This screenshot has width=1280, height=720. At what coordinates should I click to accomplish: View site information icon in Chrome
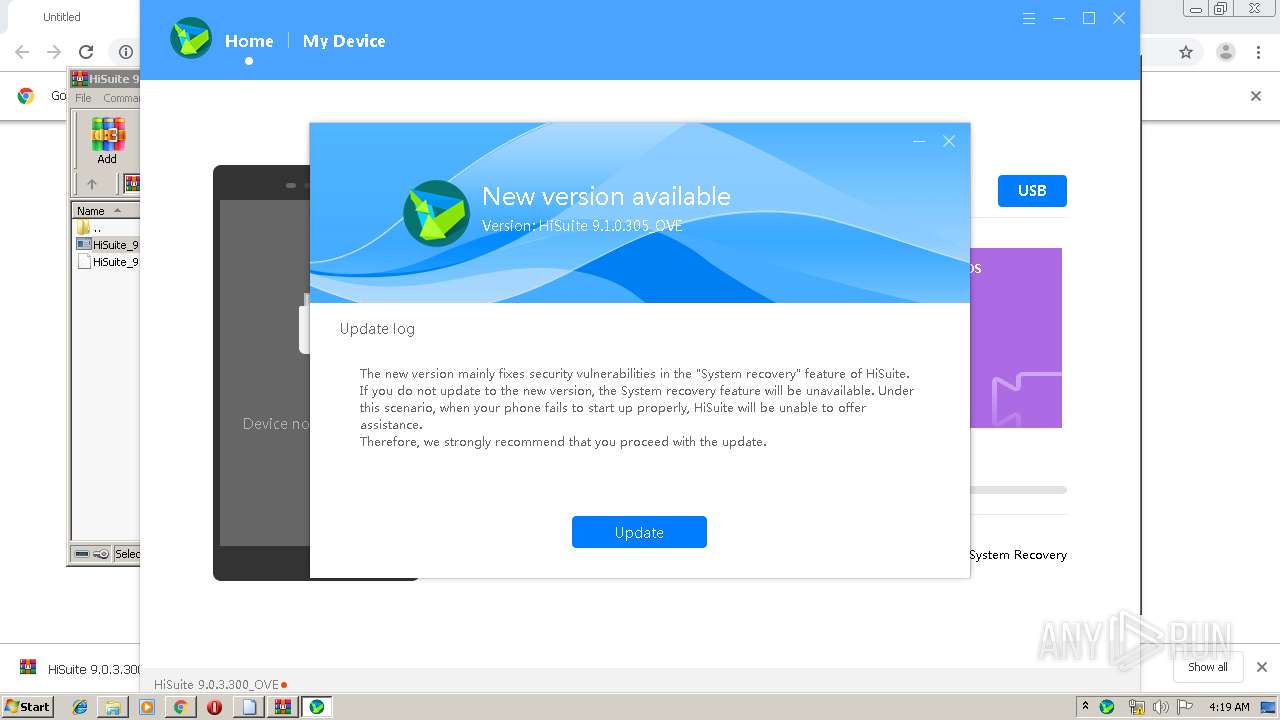[x=125, y=52]
